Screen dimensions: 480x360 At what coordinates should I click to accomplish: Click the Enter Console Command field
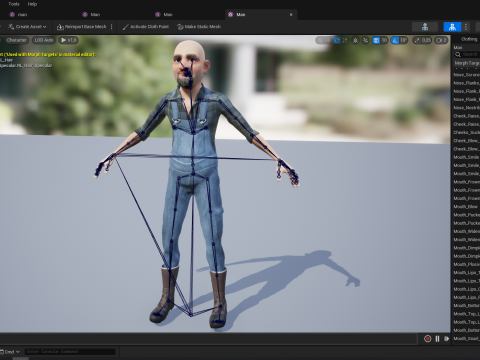tap(70, 352)
